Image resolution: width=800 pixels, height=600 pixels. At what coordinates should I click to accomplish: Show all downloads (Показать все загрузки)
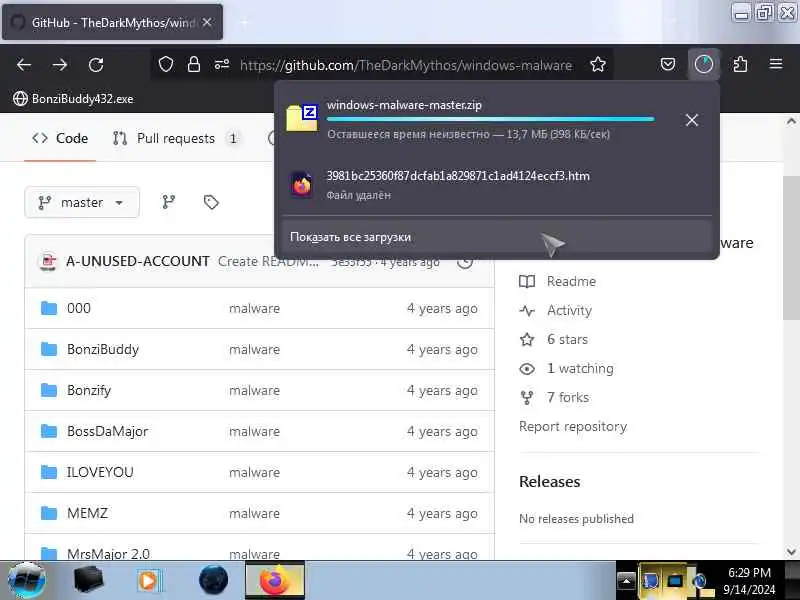point(496,237)
